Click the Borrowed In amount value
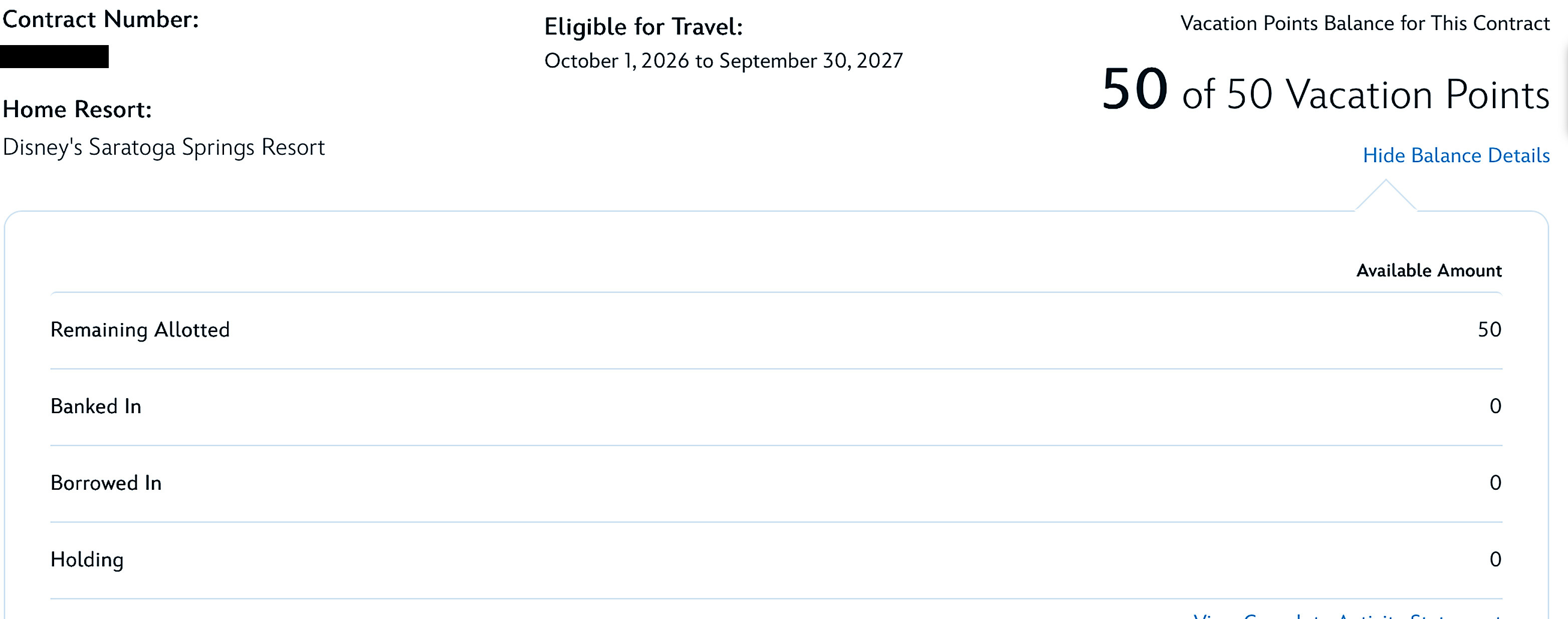The width and height of the screenshot is (1568, 619). (x=1495, y=483)
